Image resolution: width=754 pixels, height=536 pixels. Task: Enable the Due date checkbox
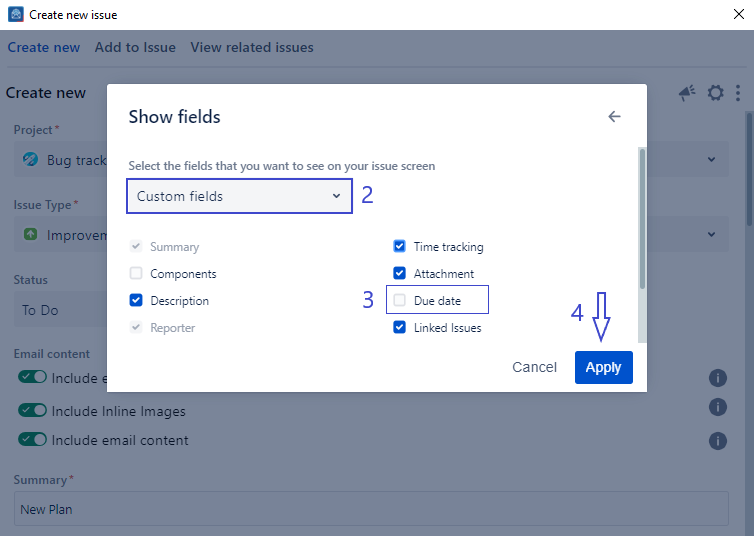coord(400,300)
